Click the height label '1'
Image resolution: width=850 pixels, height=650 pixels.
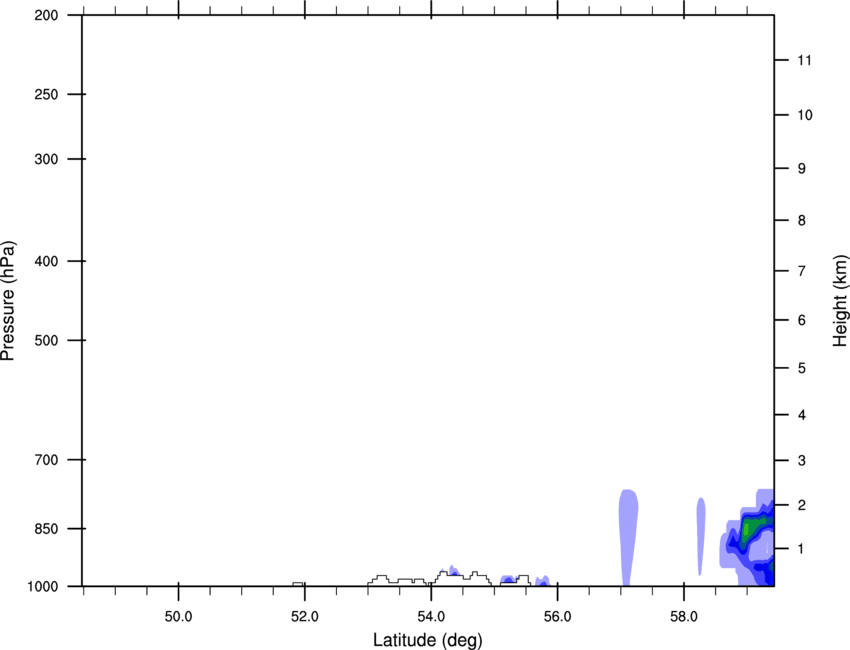(802, 549)
